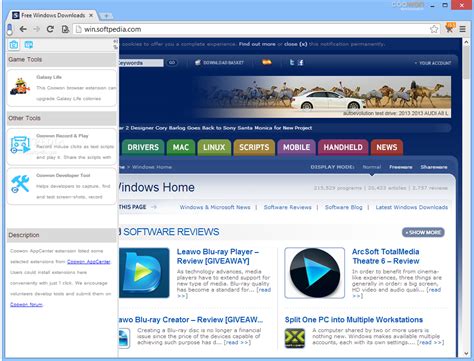Click the Coowon Record & Play icon
The height and width of the screenshot is (361, 474).
20,145
